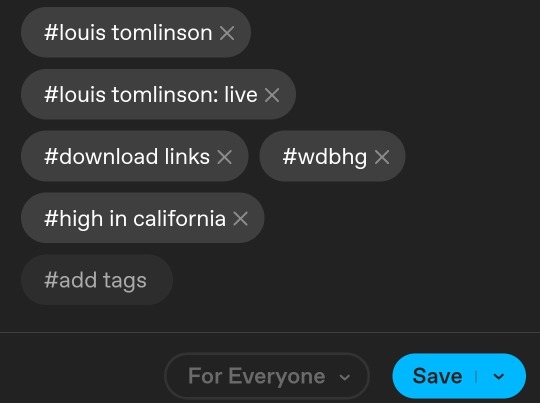Click the blue Save button

click(437, 376)
